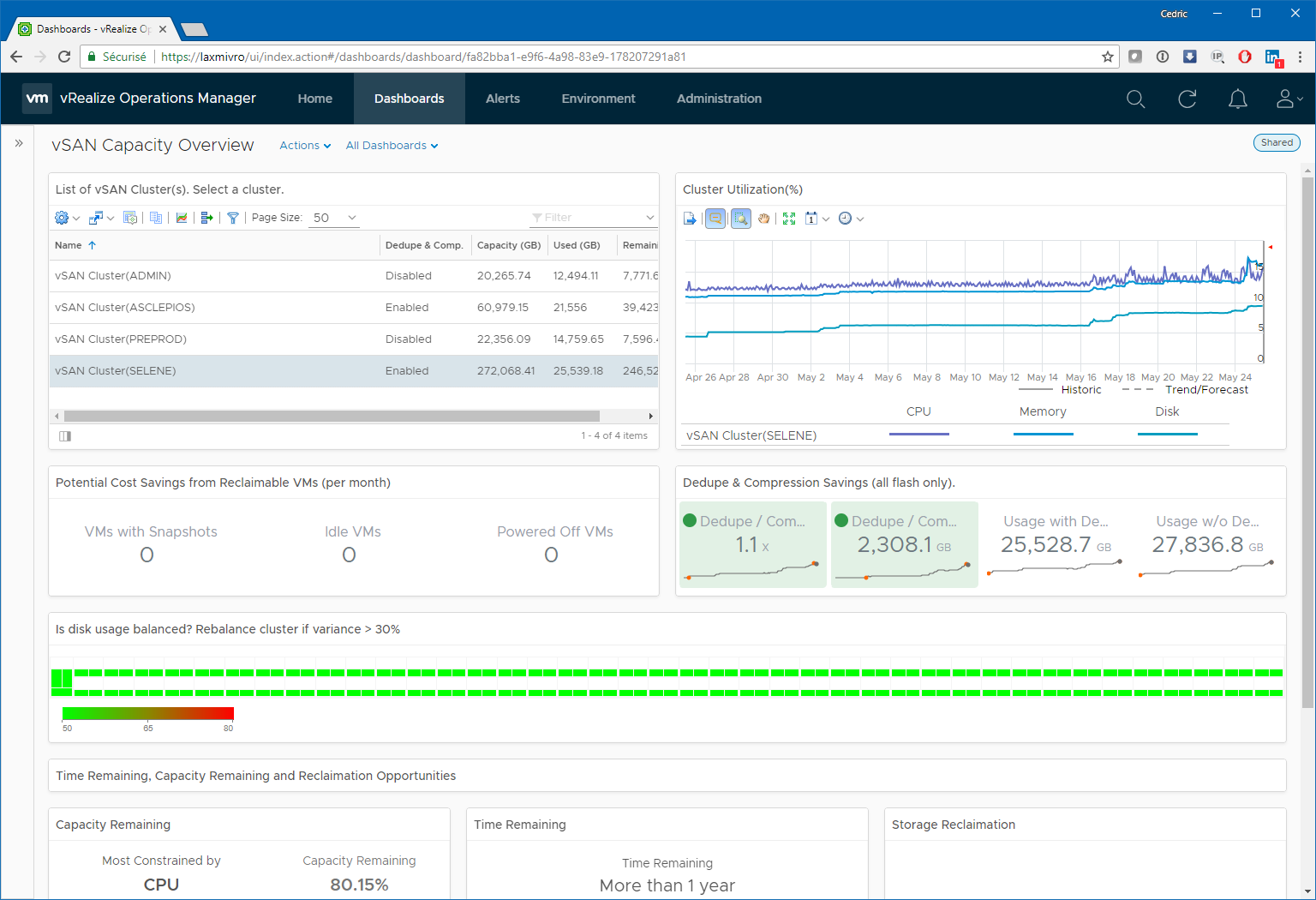Screen dimensions: 1316x900
Task: Click the Shared badge button
Action: pos(1277,143)
